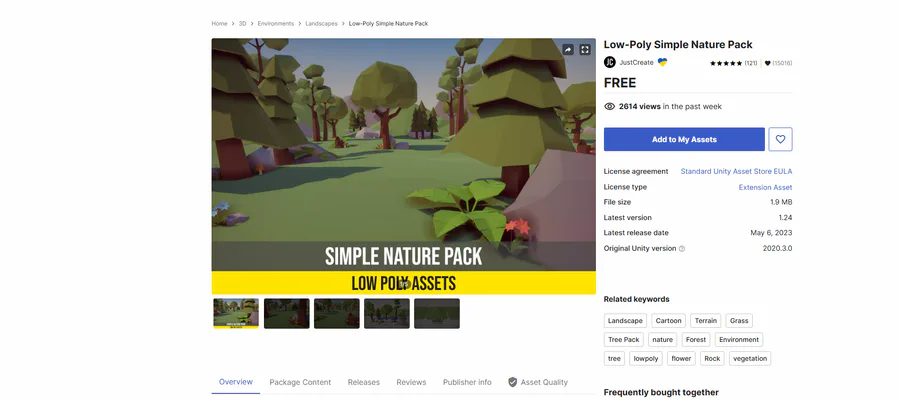Open fullscreen view of preview image
900x400 pixels.
[585, 50]
